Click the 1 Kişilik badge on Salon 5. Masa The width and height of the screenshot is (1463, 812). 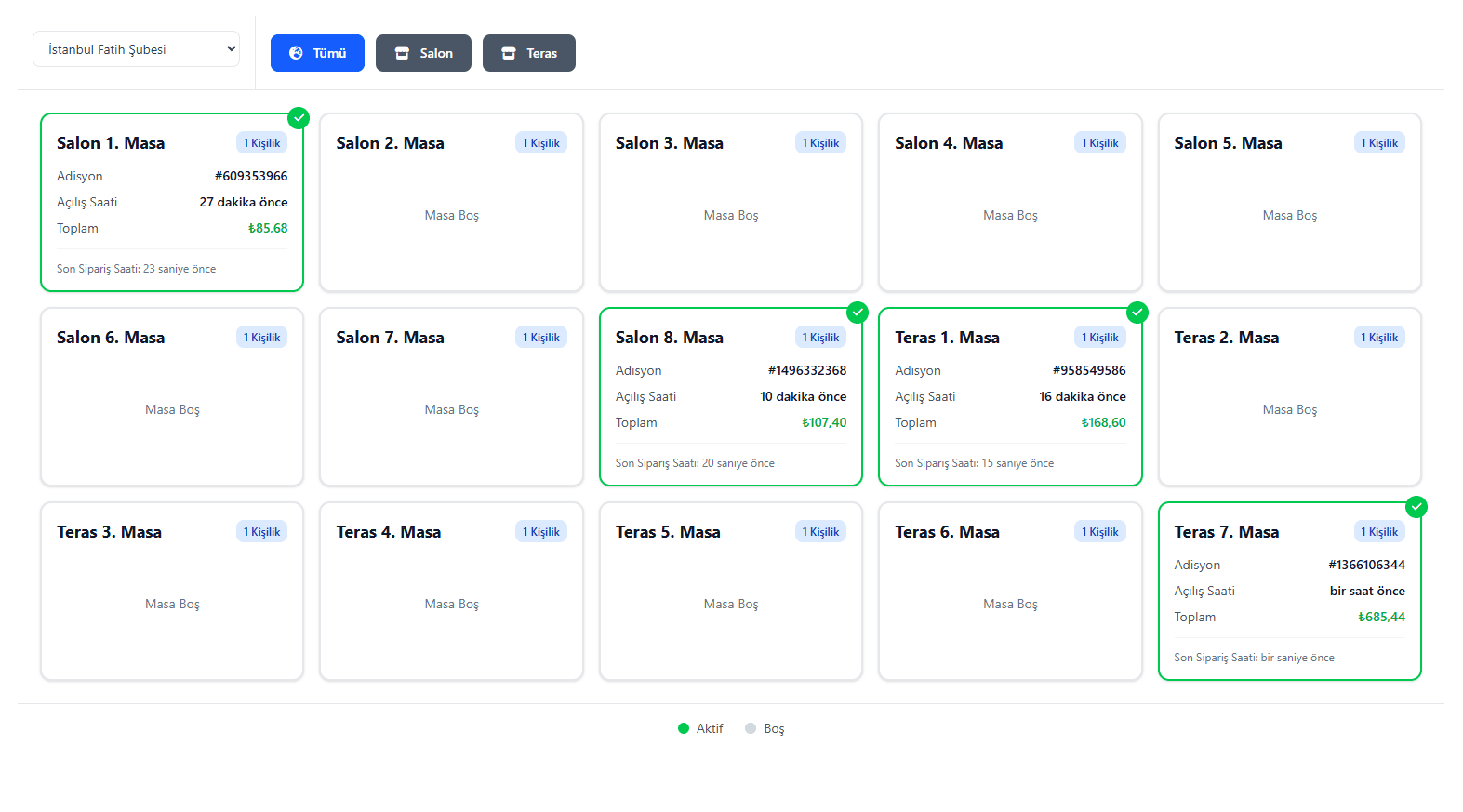(x=1379, y=143)
